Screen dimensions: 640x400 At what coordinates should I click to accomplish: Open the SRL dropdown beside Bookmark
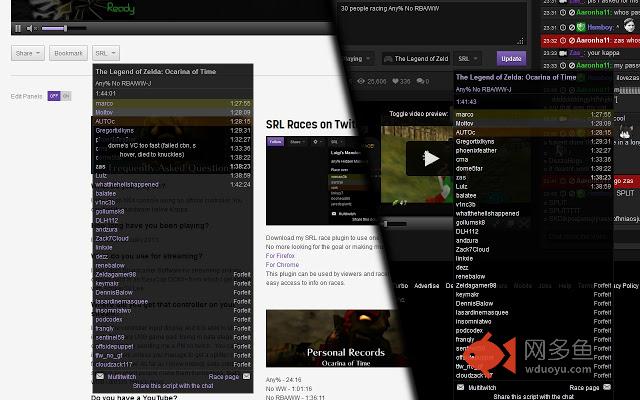tap(106, 53)
